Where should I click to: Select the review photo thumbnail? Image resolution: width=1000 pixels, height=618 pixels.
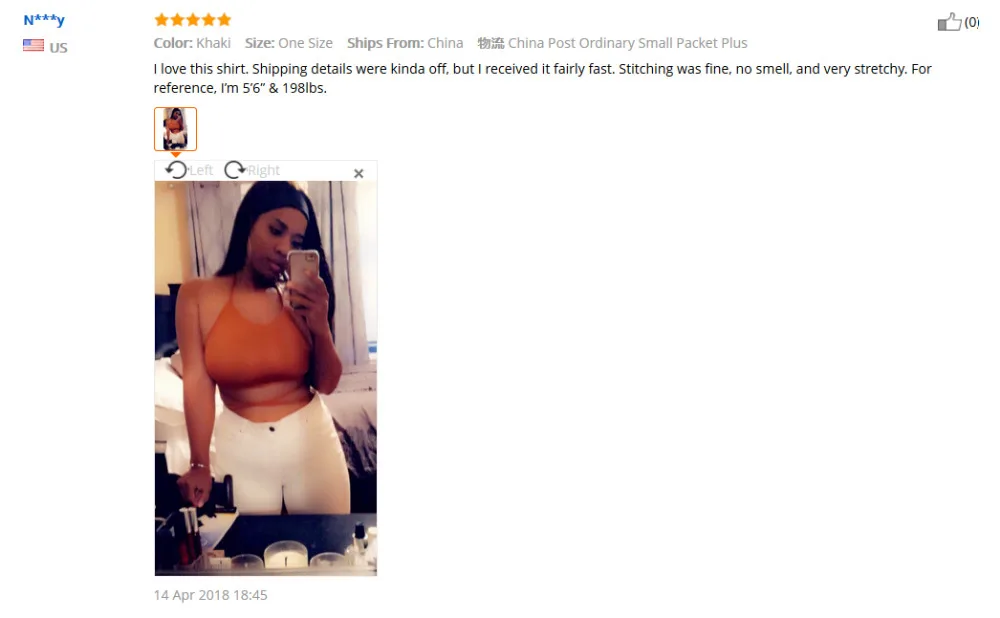[x=175, y=129]
